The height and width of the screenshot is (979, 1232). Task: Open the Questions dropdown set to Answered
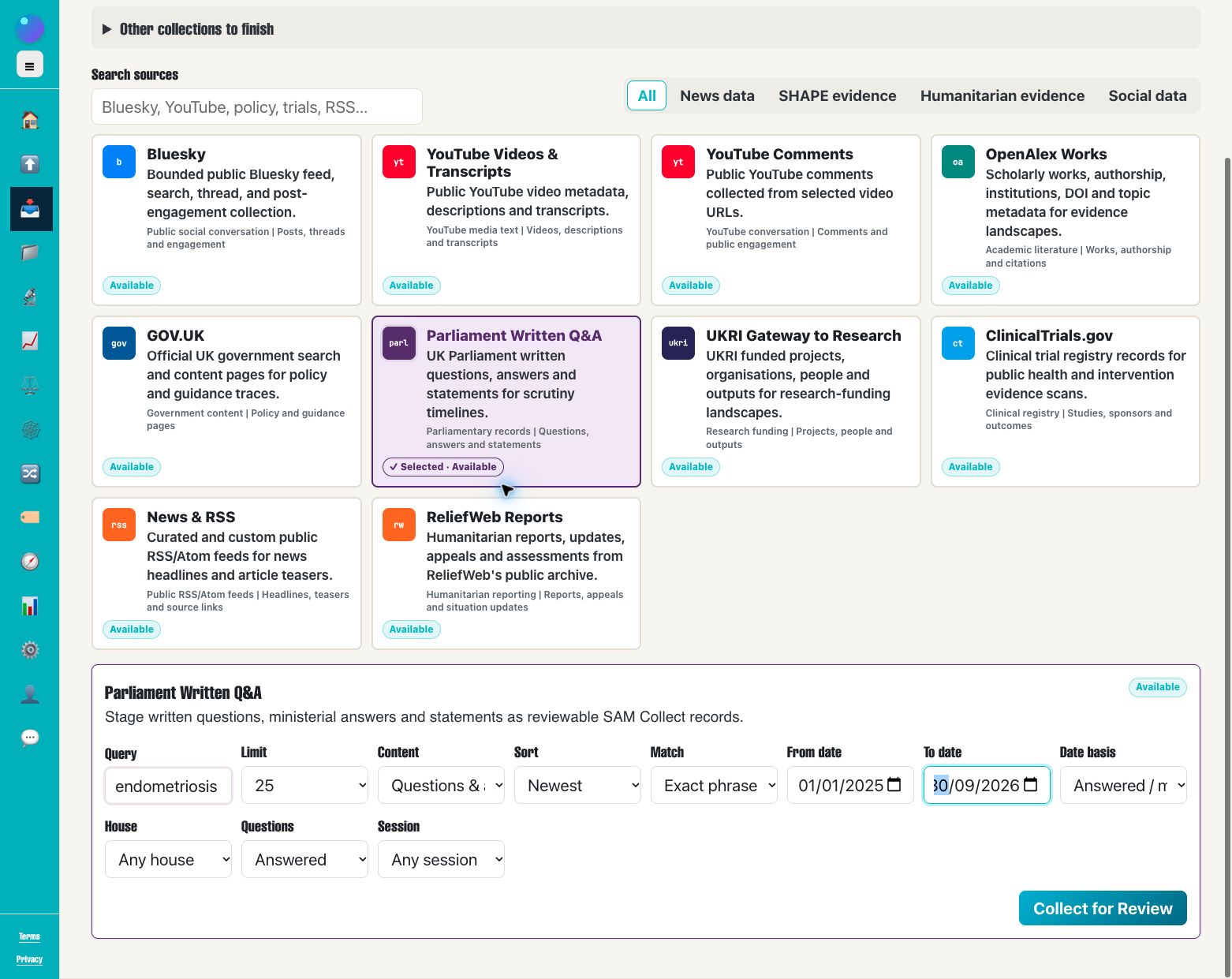click(x=304, y=859)
